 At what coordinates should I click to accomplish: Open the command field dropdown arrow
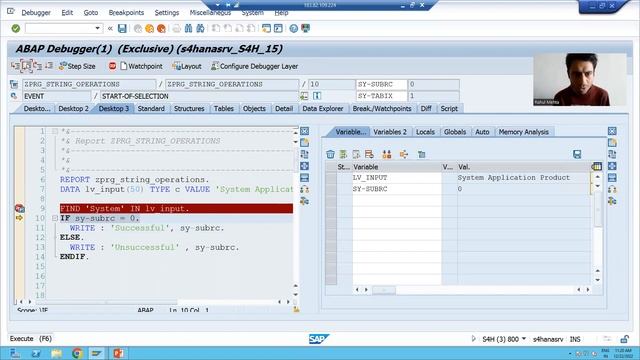click(x=98, y=28)
